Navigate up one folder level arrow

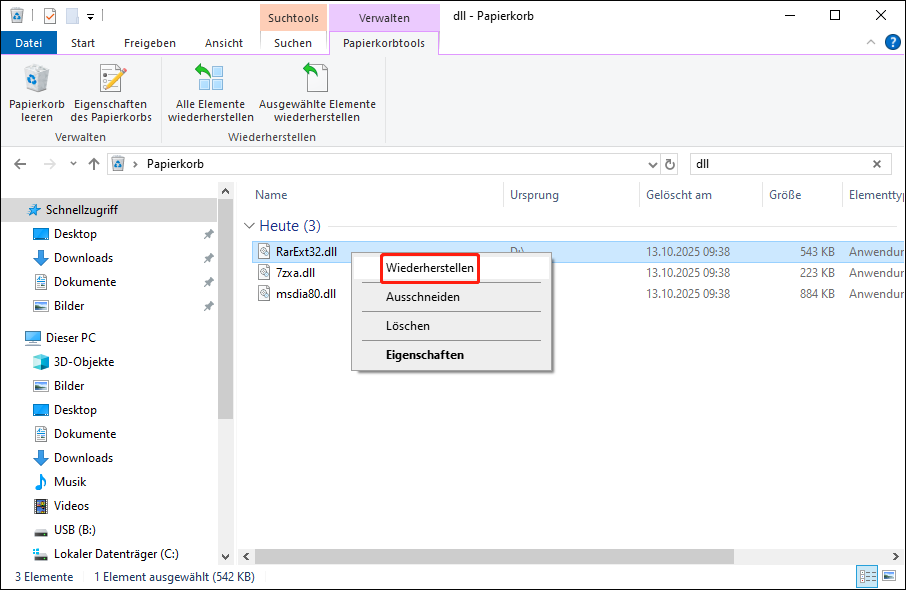(94, 164)
